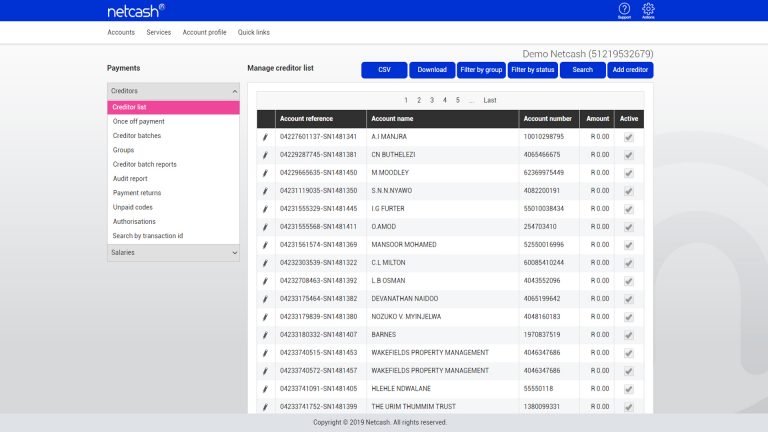Open Creditor batch reports

click(x=144, y=165)
